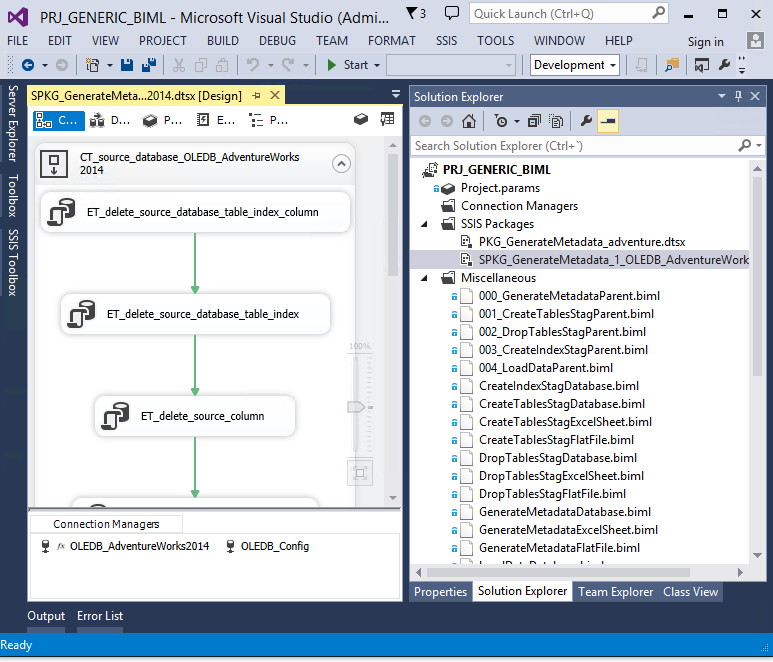
Task: Save the current file icon
Action: click(x=127, y=65)
